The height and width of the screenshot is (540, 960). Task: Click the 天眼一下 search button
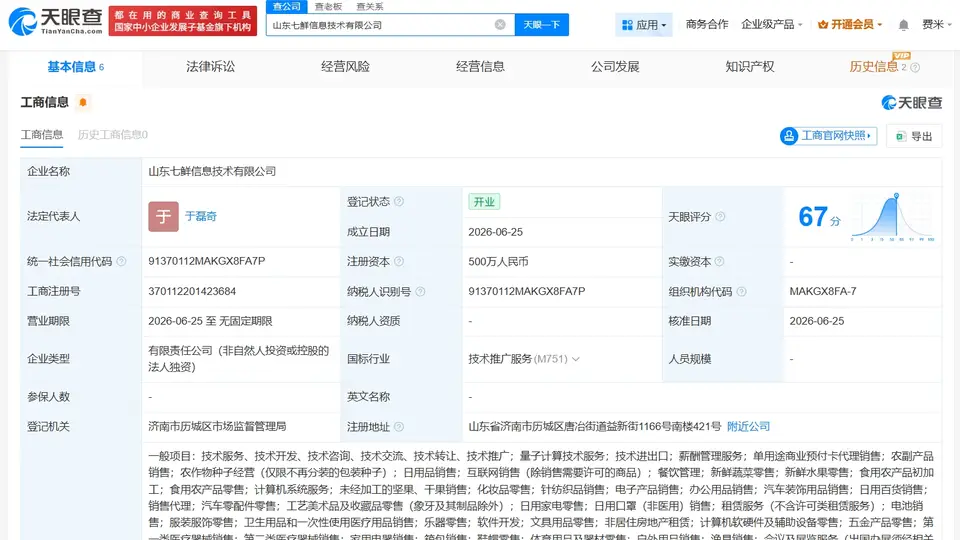[x=541, y=24]
